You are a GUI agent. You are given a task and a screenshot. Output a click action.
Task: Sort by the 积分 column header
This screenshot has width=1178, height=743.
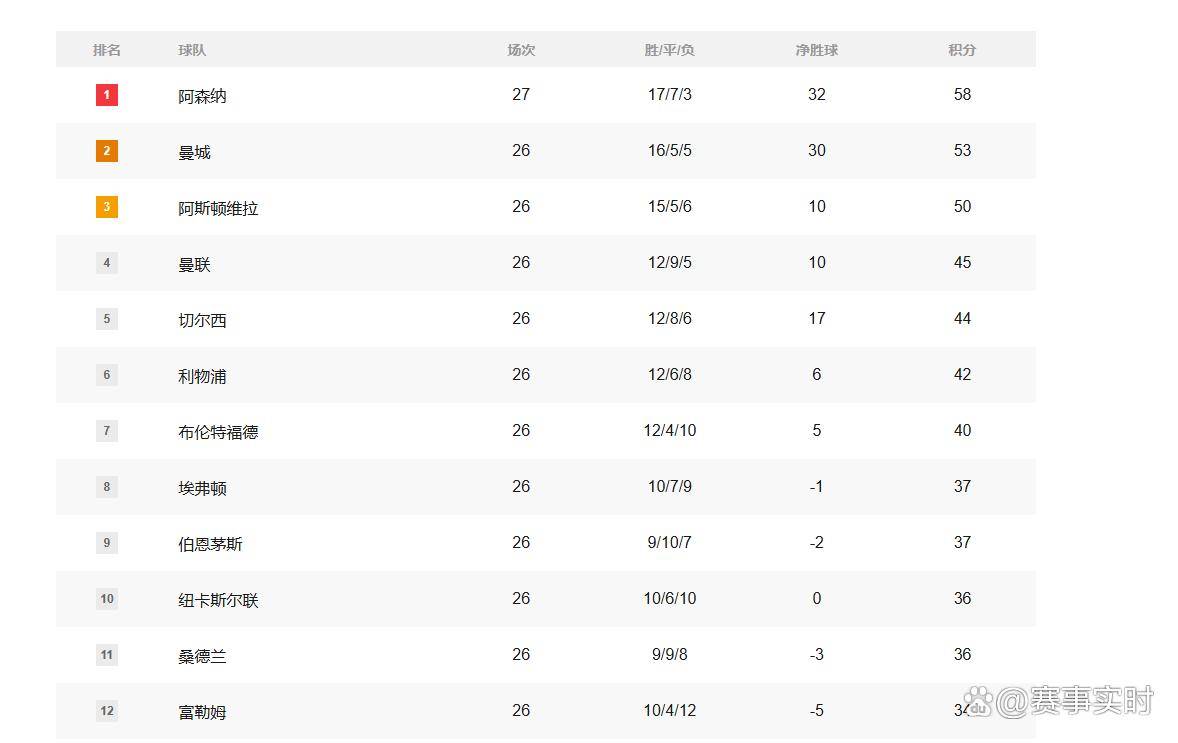(x=962, y=50)
